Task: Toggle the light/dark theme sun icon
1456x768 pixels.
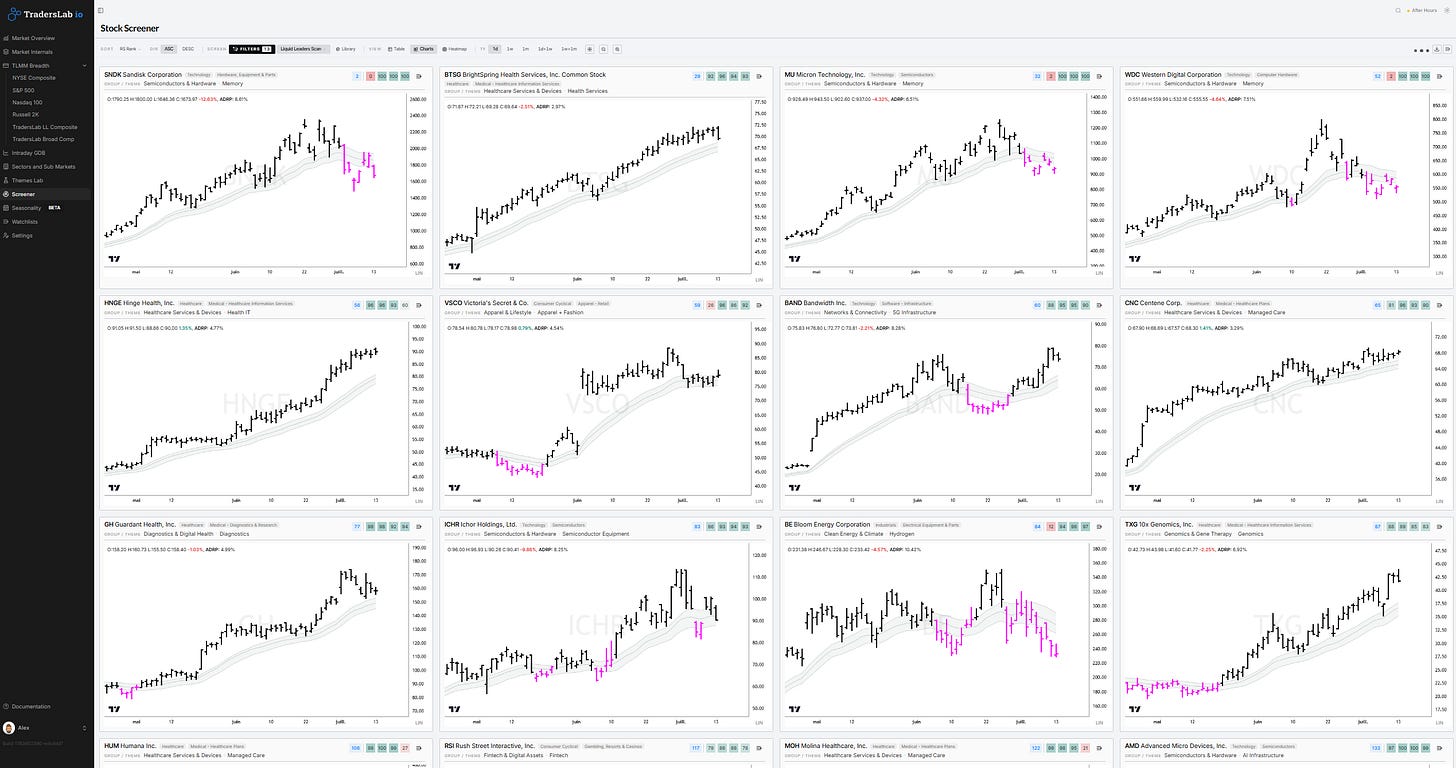Action: pos(1446,10)
